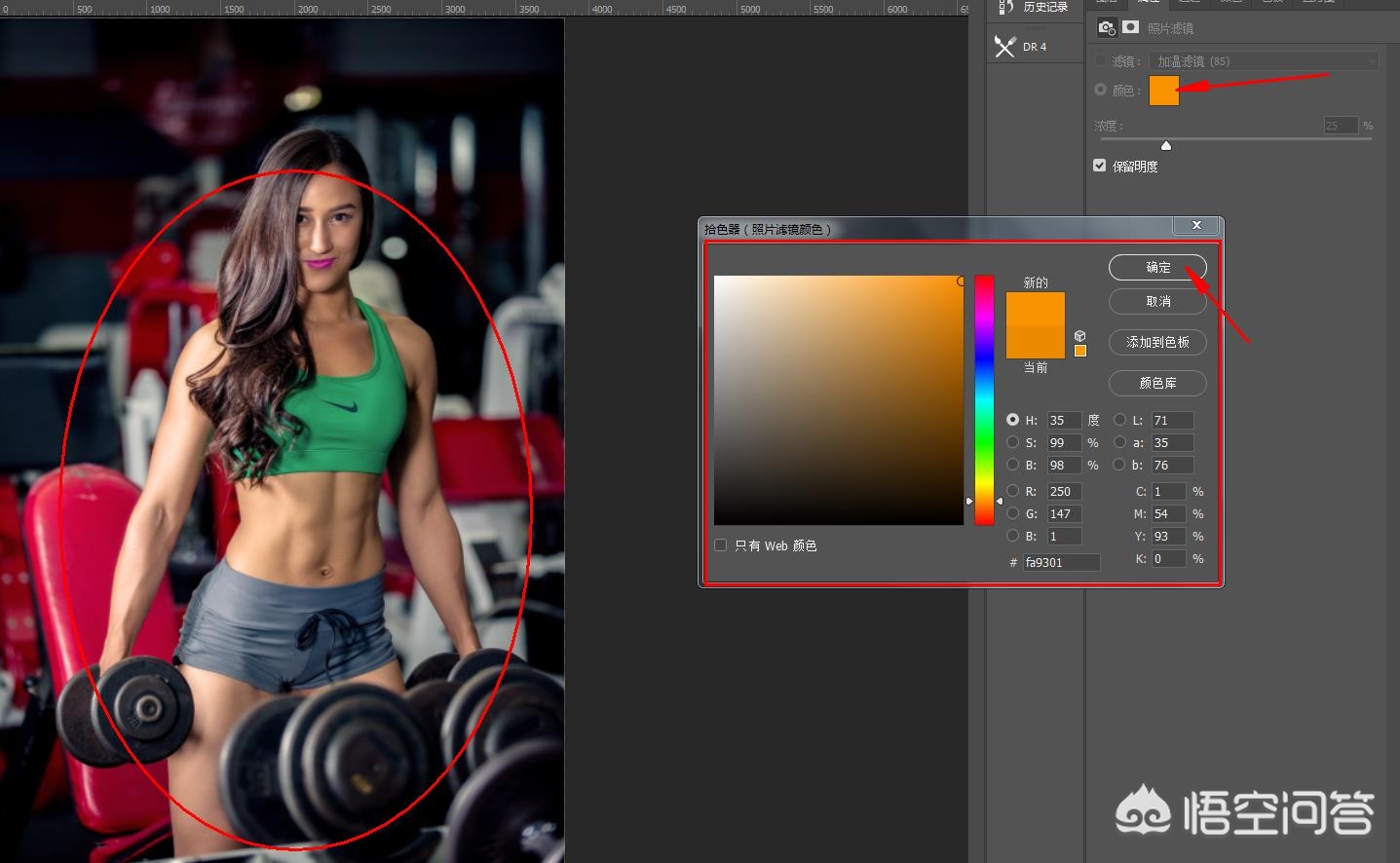Click the 当前 current color swatch
Screen dimensions: 1400x863
point(1036,342)
